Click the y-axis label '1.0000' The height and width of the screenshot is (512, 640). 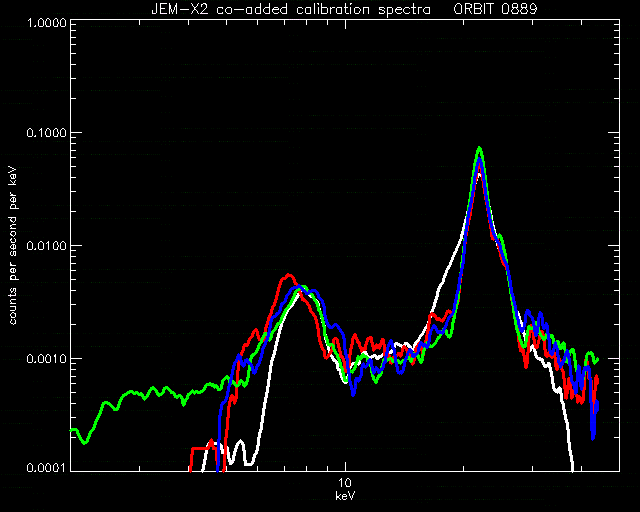tap(46, 22)
